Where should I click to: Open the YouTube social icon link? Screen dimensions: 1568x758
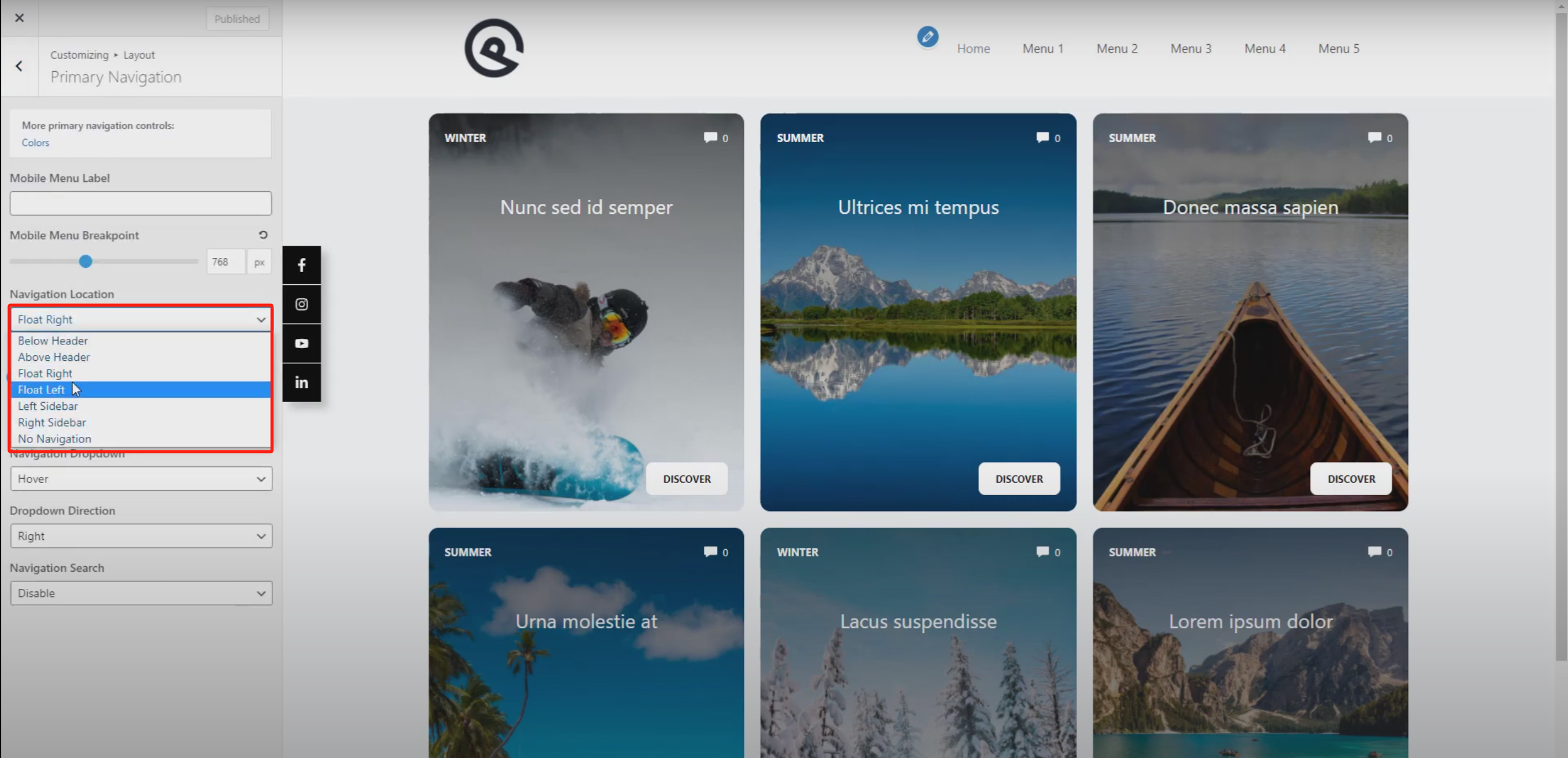(x=301, y=343)
